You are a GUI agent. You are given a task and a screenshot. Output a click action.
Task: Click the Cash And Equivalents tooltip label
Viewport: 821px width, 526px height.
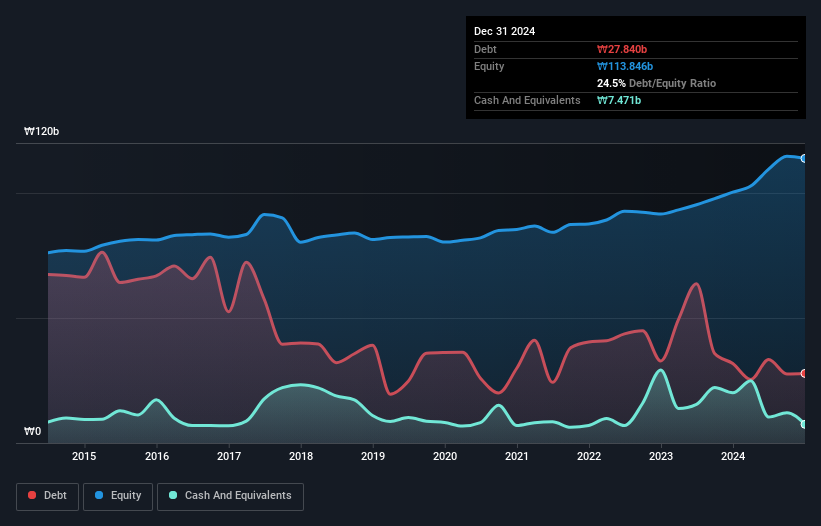coord(527,100)
